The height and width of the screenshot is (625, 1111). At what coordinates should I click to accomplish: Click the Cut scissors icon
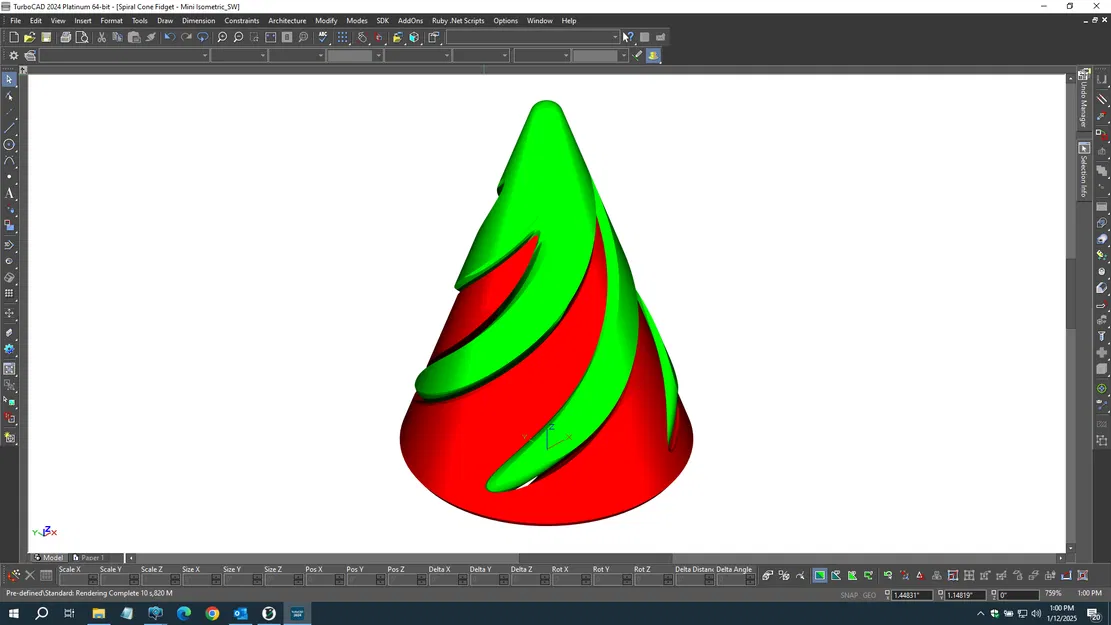point(101,37)
